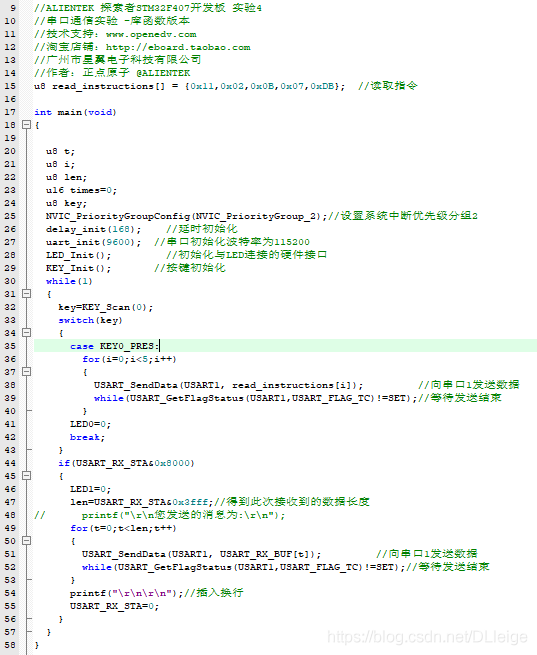
Task: Click USART_SendData with read_instructions[i]
Action: [228, 385]
